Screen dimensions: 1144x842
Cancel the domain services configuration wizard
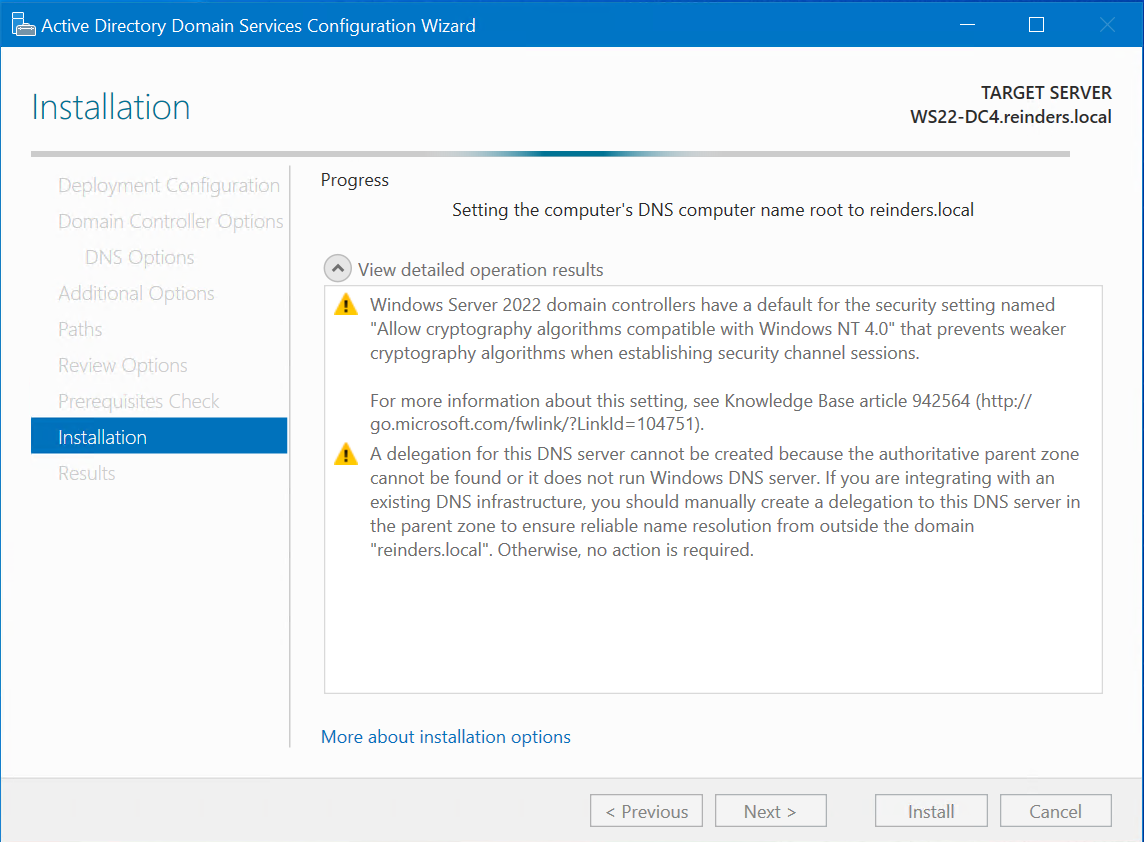[1055, 810]
